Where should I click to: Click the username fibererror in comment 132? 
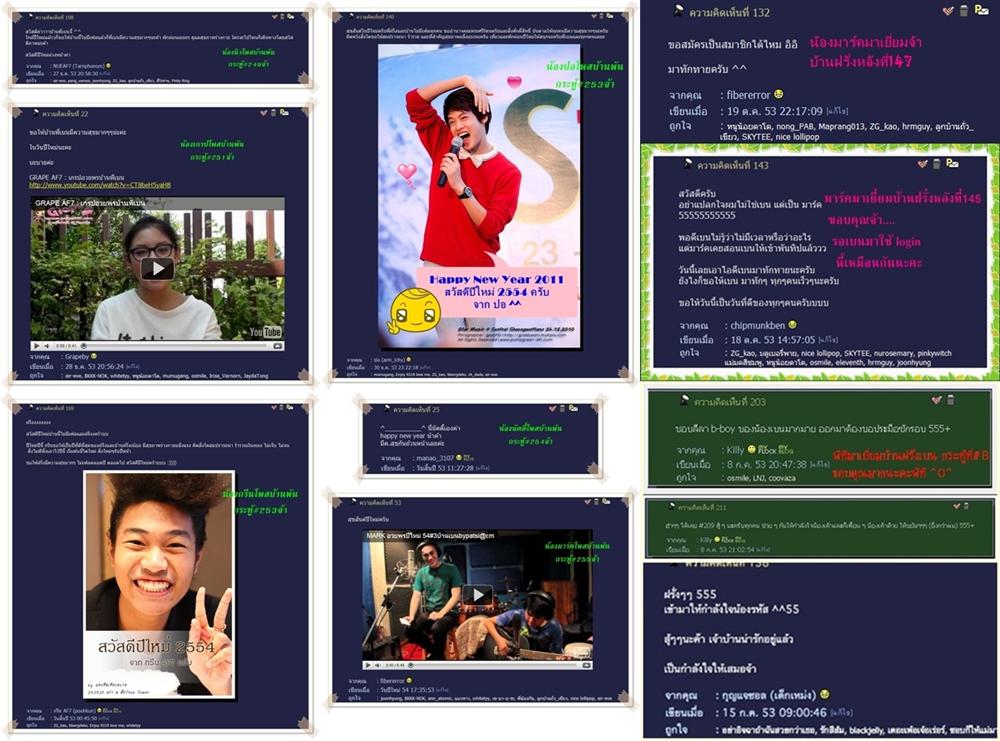pyautogui.click(x=748, y=95)
